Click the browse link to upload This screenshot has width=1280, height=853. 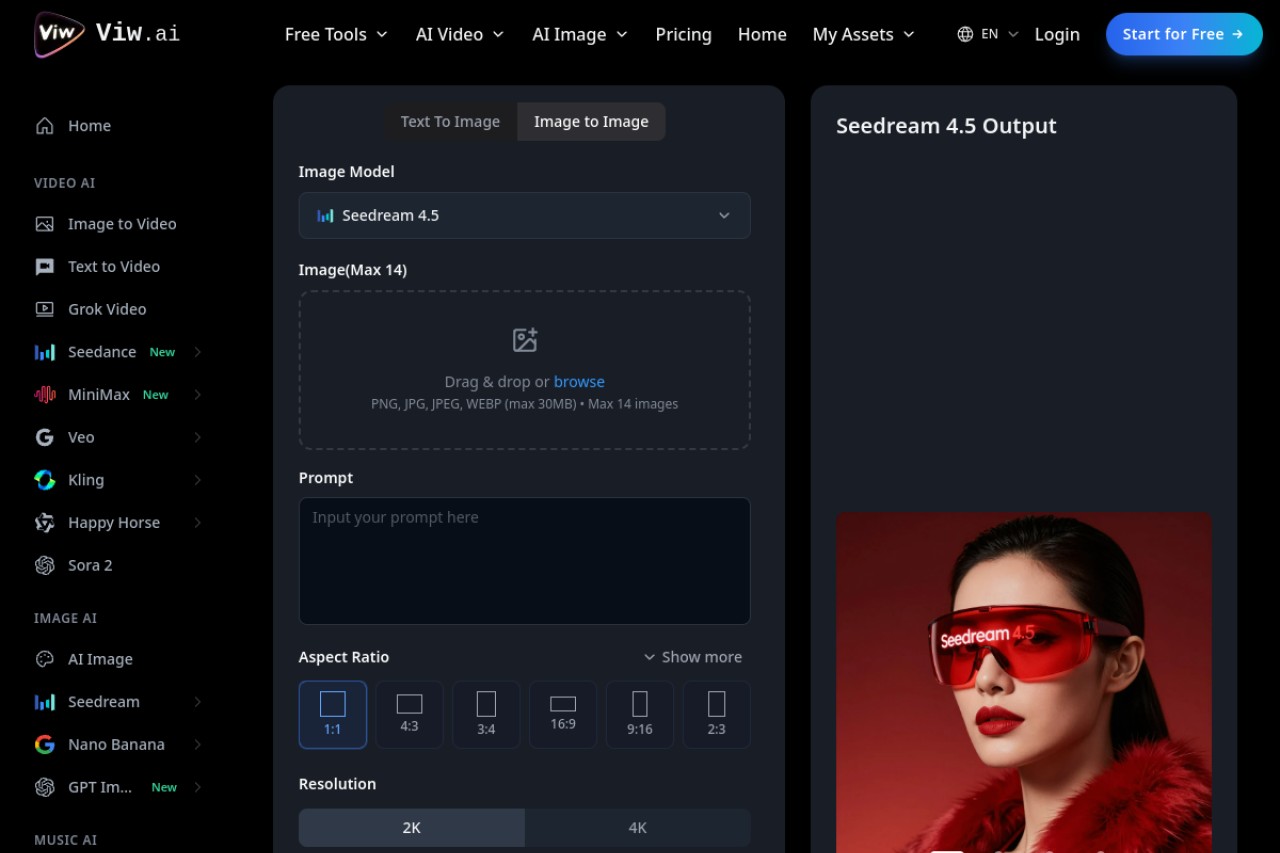click(x=579, y=382)
